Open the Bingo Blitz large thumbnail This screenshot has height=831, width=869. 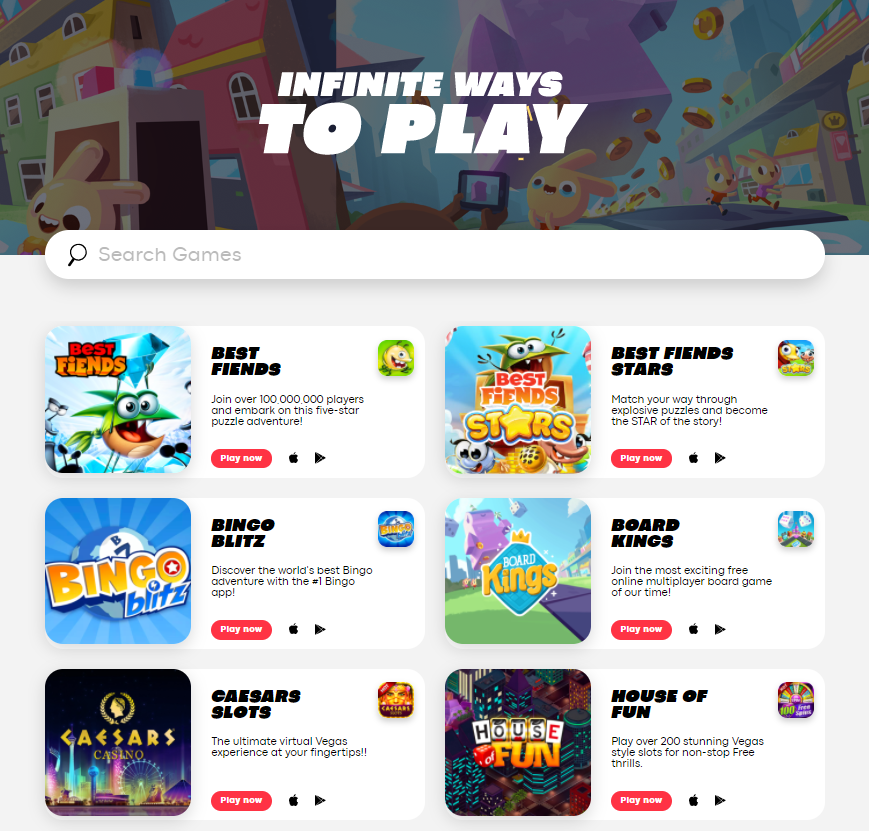click(x=118, y=571)
